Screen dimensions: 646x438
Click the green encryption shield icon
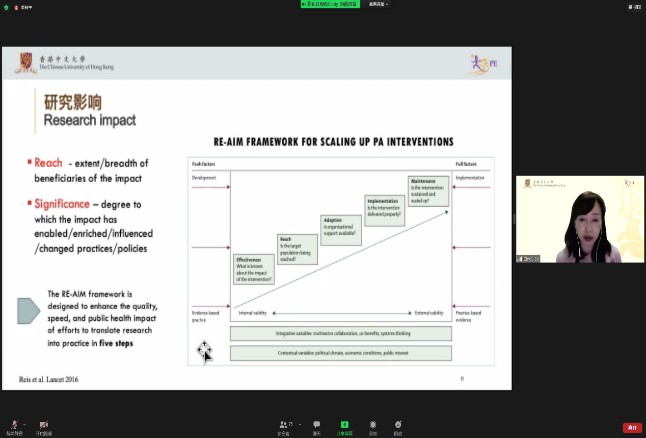tap(6, 4)
